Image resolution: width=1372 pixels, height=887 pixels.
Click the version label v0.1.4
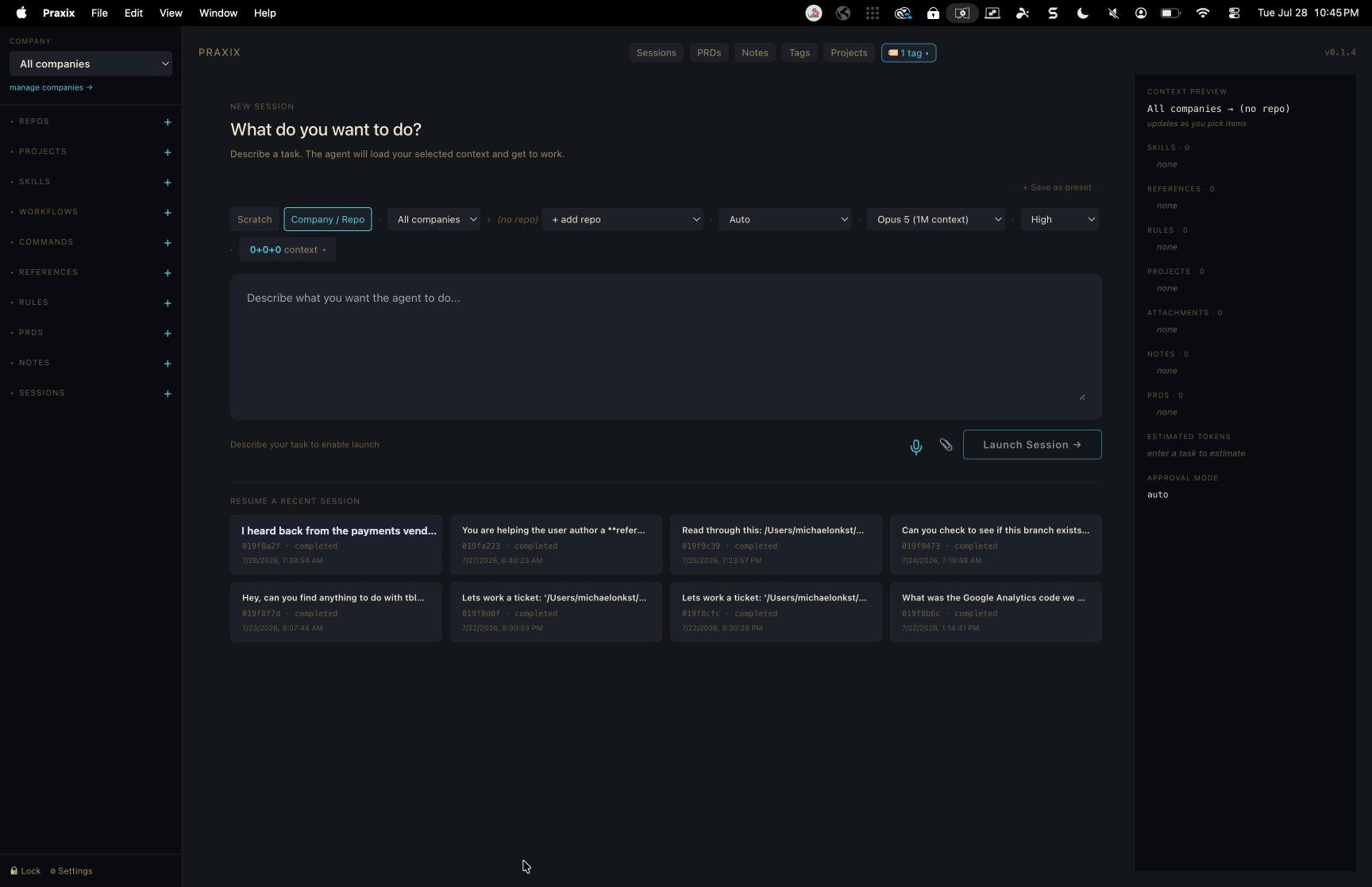point(1340,52)
